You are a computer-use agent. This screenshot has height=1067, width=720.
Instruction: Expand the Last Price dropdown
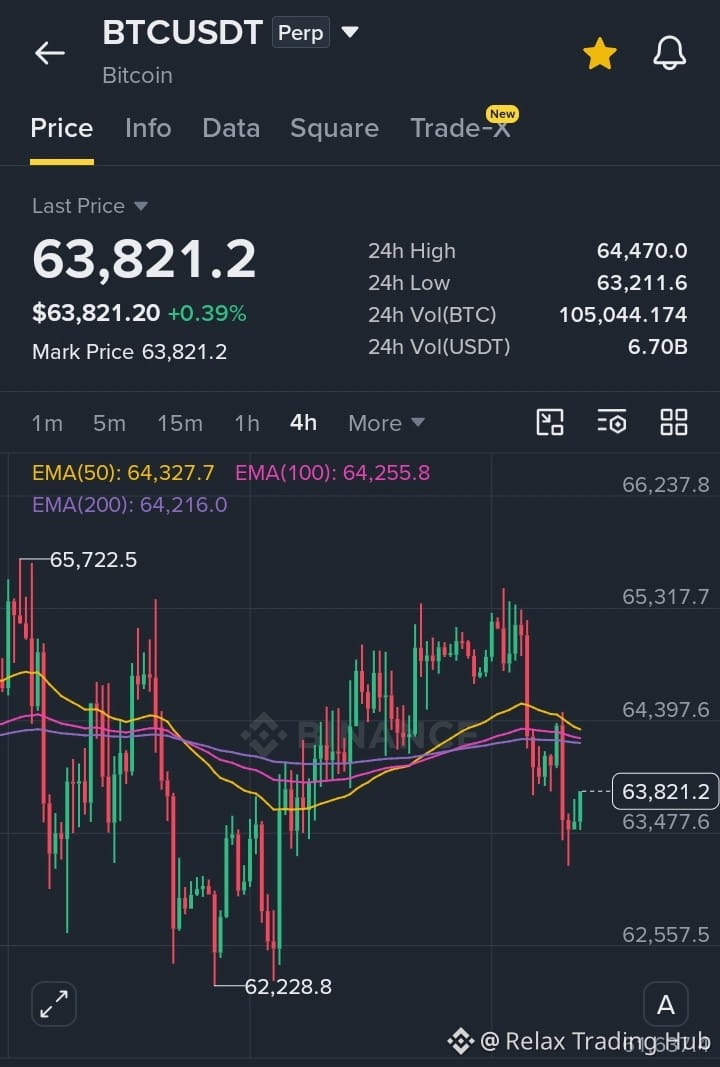point(90,206)
